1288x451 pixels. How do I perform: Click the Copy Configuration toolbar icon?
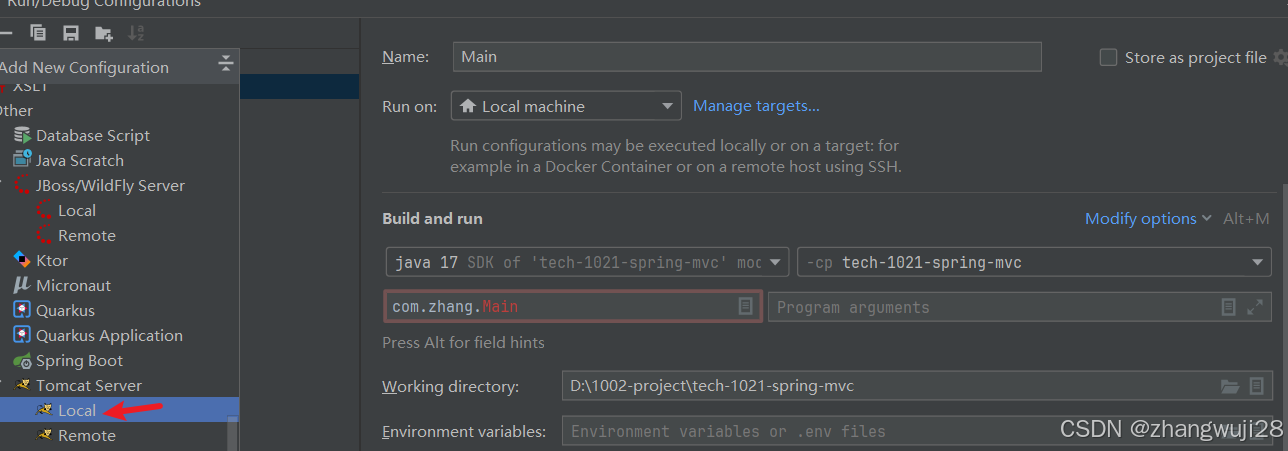[38, 33]
